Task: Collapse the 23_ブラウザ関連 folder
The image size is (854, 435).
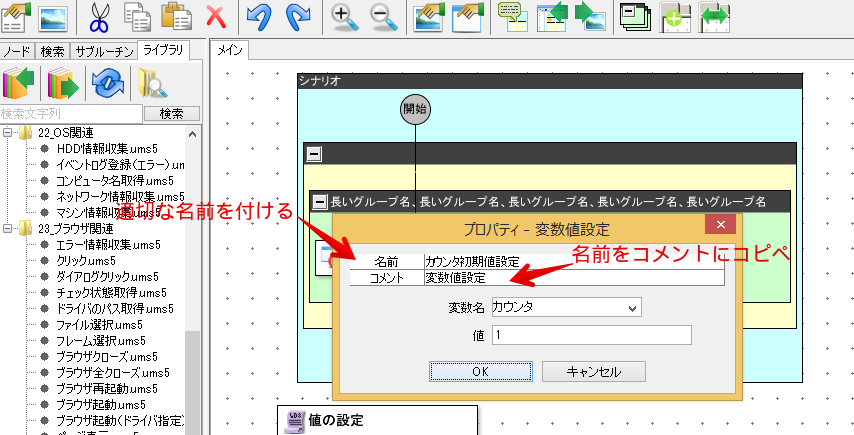Action: click(x=8, y=228)
